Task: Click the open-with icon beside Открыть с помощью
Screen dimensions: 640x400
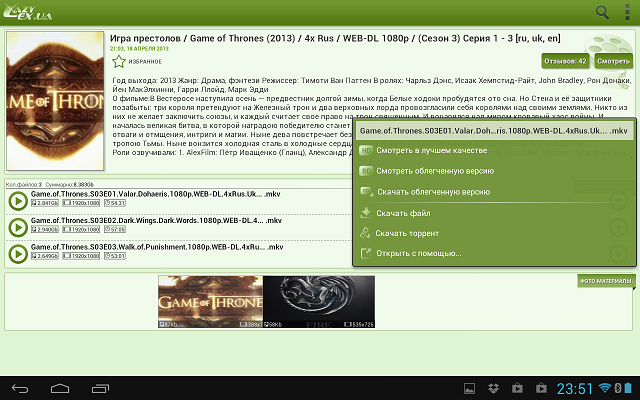Action: click(366, 253)
